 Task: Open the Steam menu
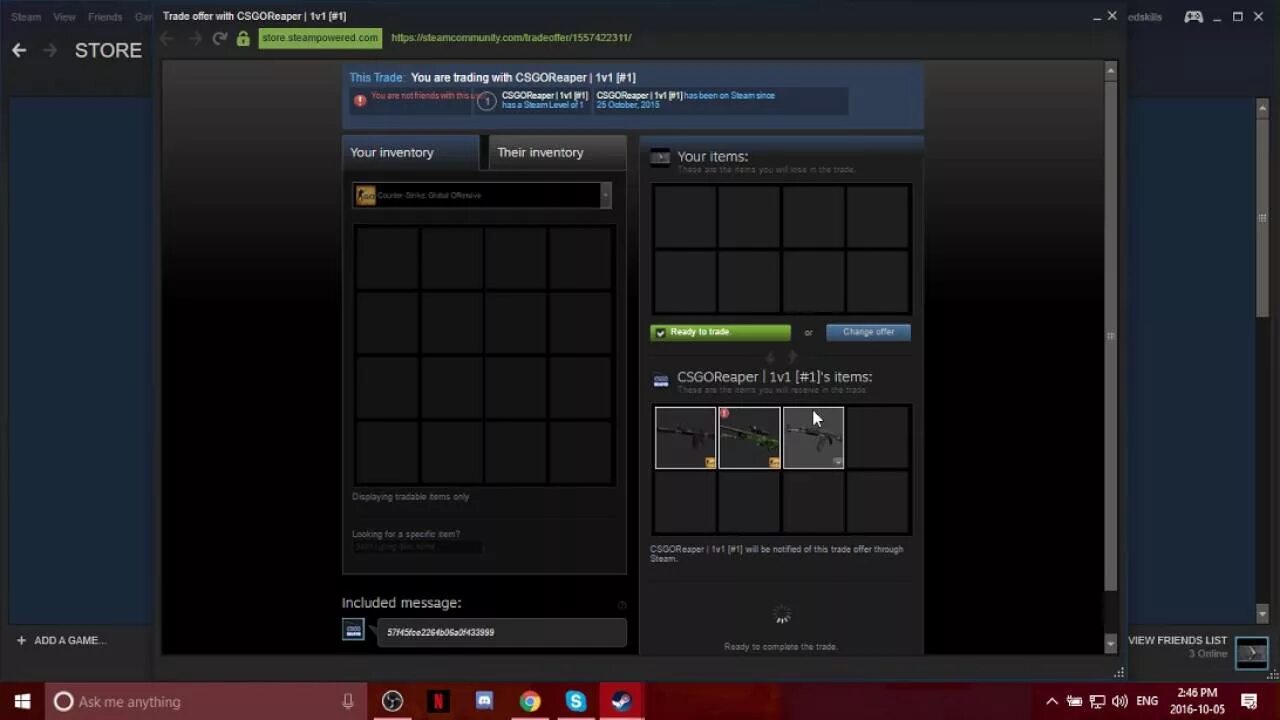point(26,17)
